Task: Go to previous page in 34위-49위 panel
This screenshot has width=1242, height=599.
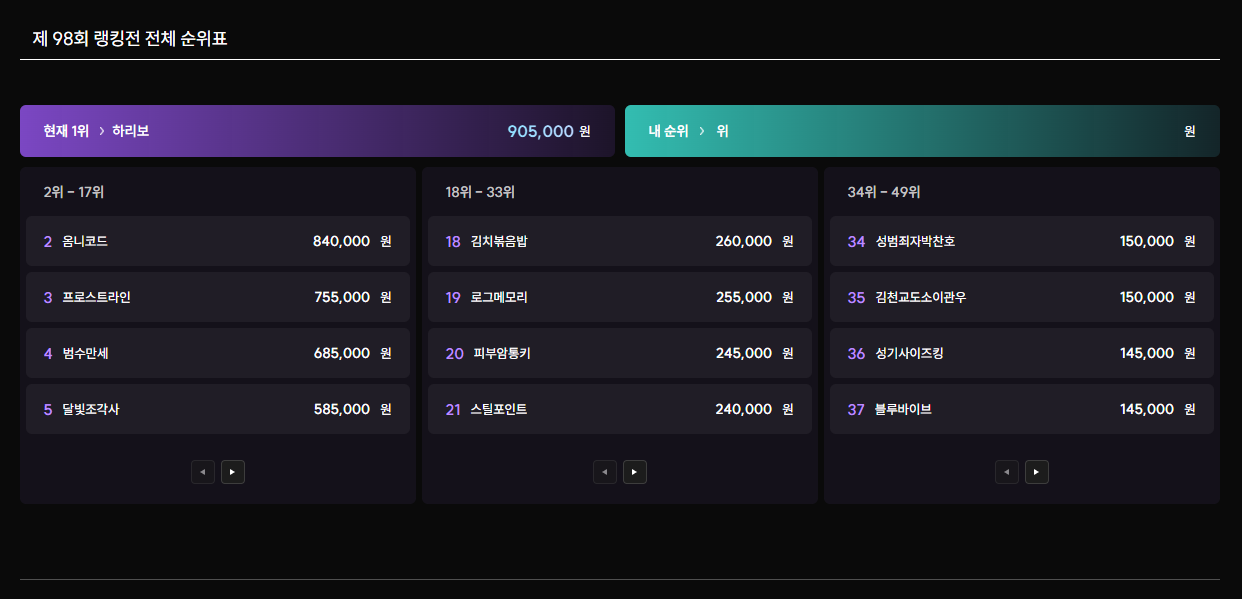Action: point(1007,472)
